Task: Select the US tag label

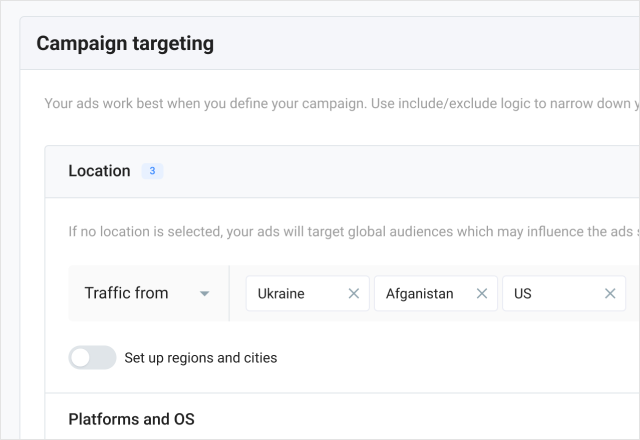Action: point(523,294)
